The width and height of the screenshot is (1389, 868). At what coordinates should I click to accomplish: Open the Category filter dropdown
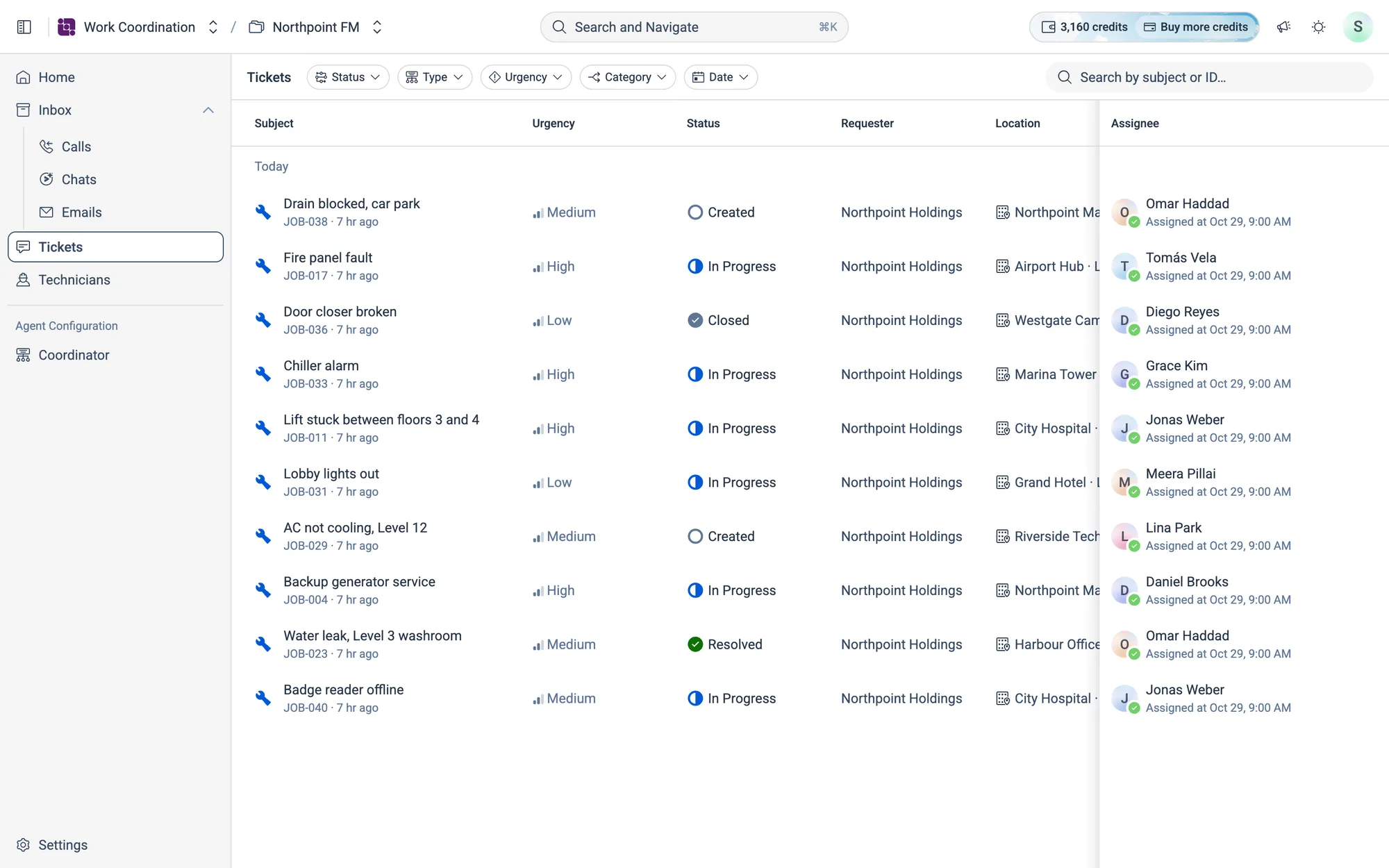(628, 77)
